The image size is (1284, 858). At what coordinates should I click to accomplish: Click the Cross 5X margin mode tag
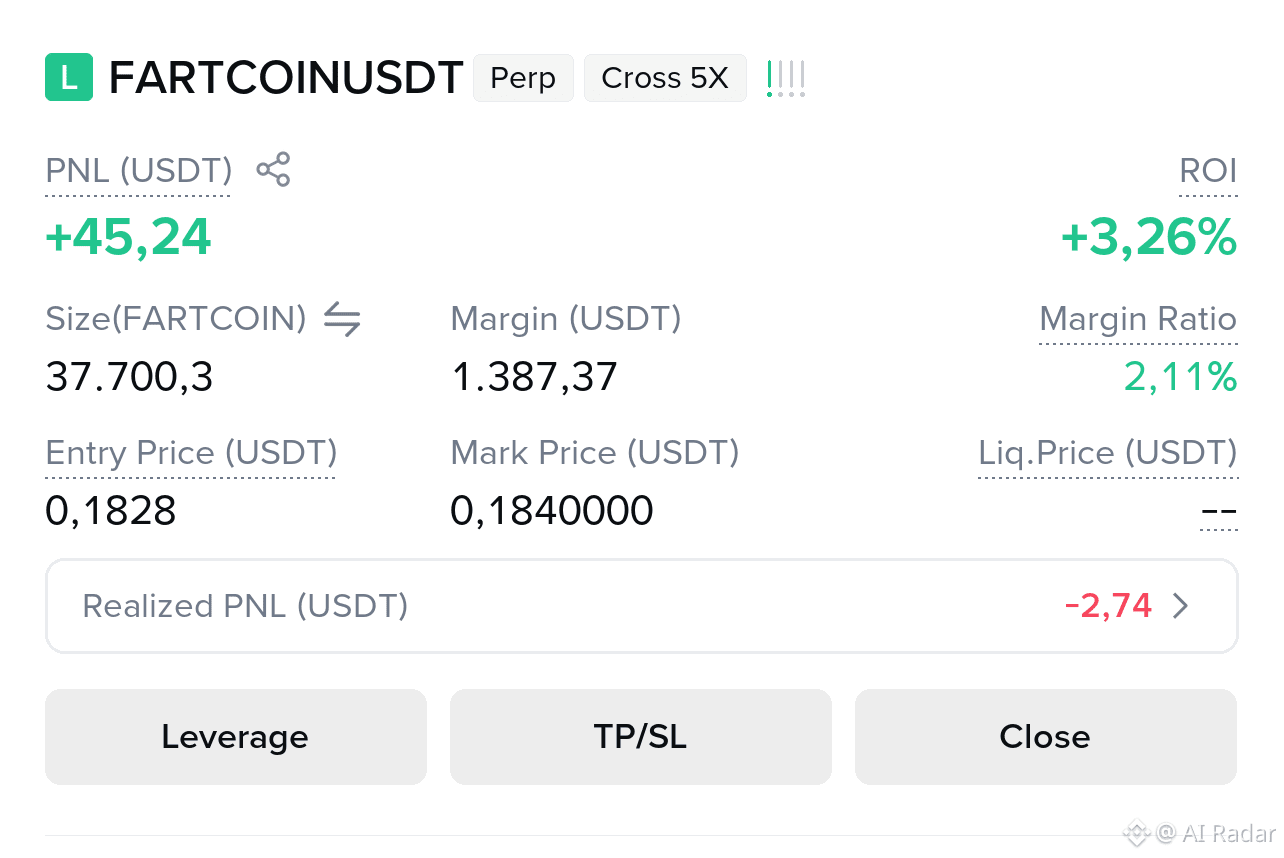coord(665,78)
